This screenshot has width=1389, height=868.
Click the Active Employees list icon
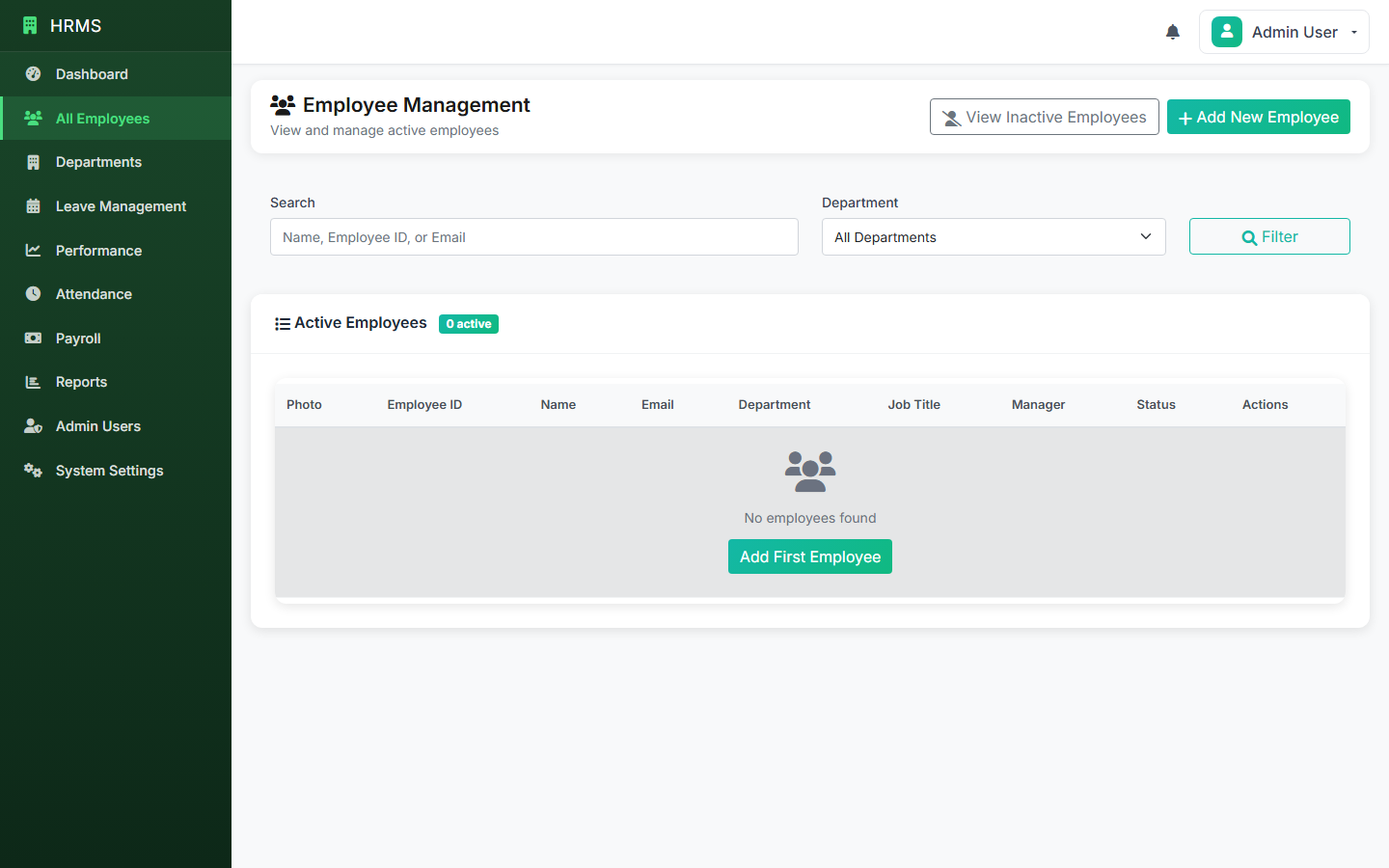point(283,324)
